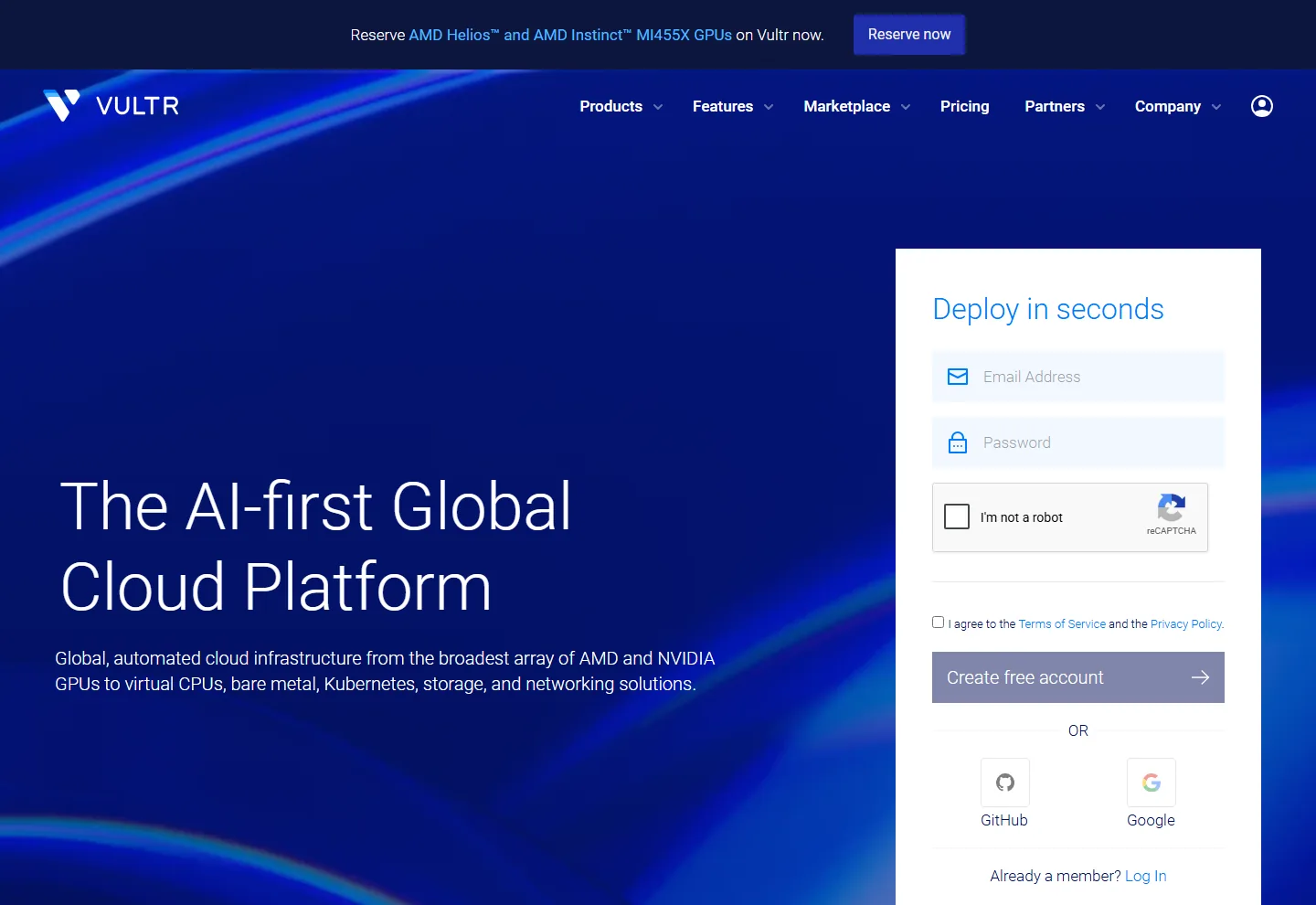This screenshot has height=905, width=1316.
Task: Check the I'm not a robot box
Action: 957,516
